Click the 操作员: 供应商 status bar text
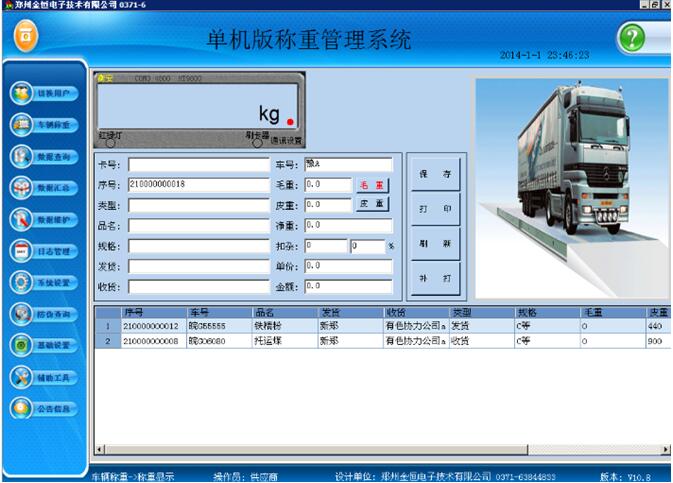Image resolution: width=673 pixels, height=483 pixels. tap(245, 477)
